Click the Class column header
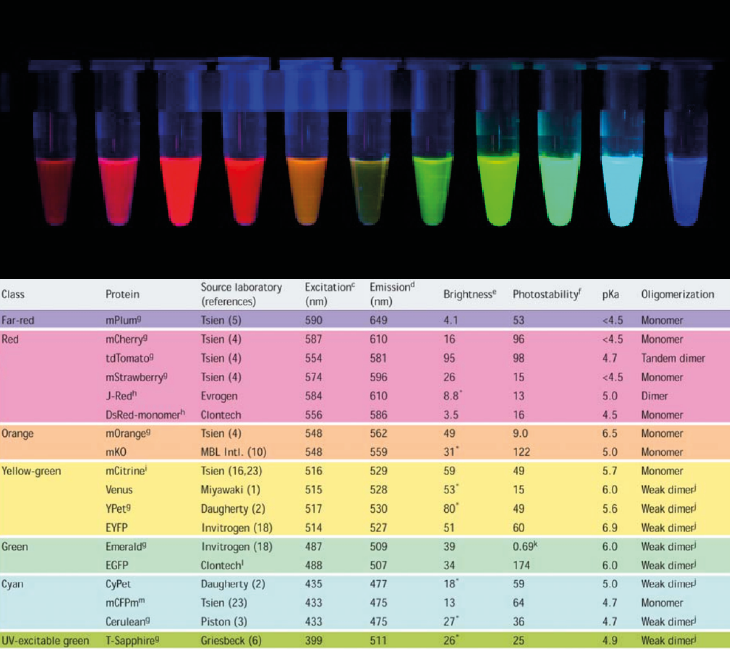The height and width of the screenshot is (649, 730). 14,295
